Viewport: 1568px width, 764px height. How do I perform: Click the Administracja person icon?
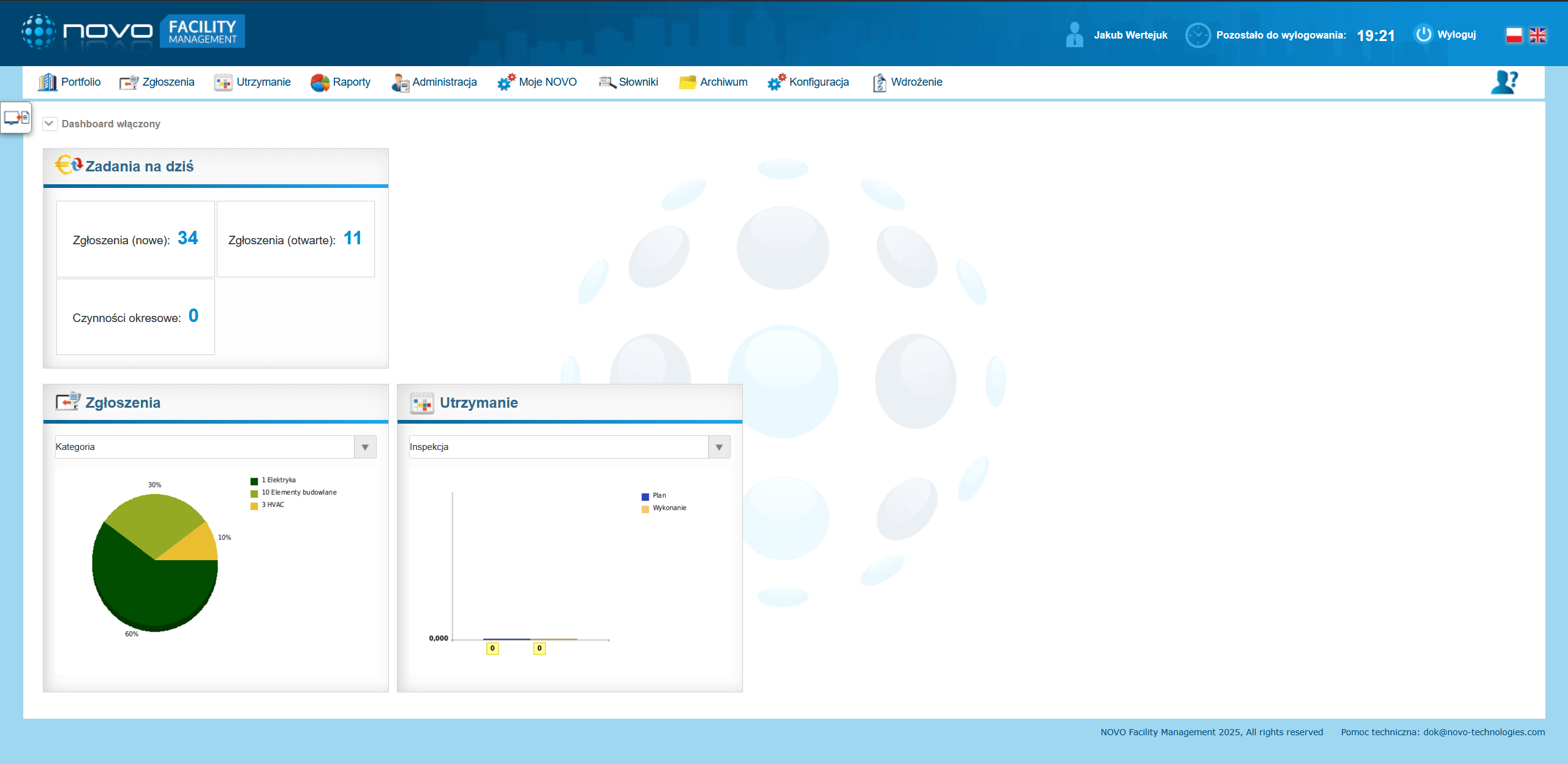(x=400, y=83)
